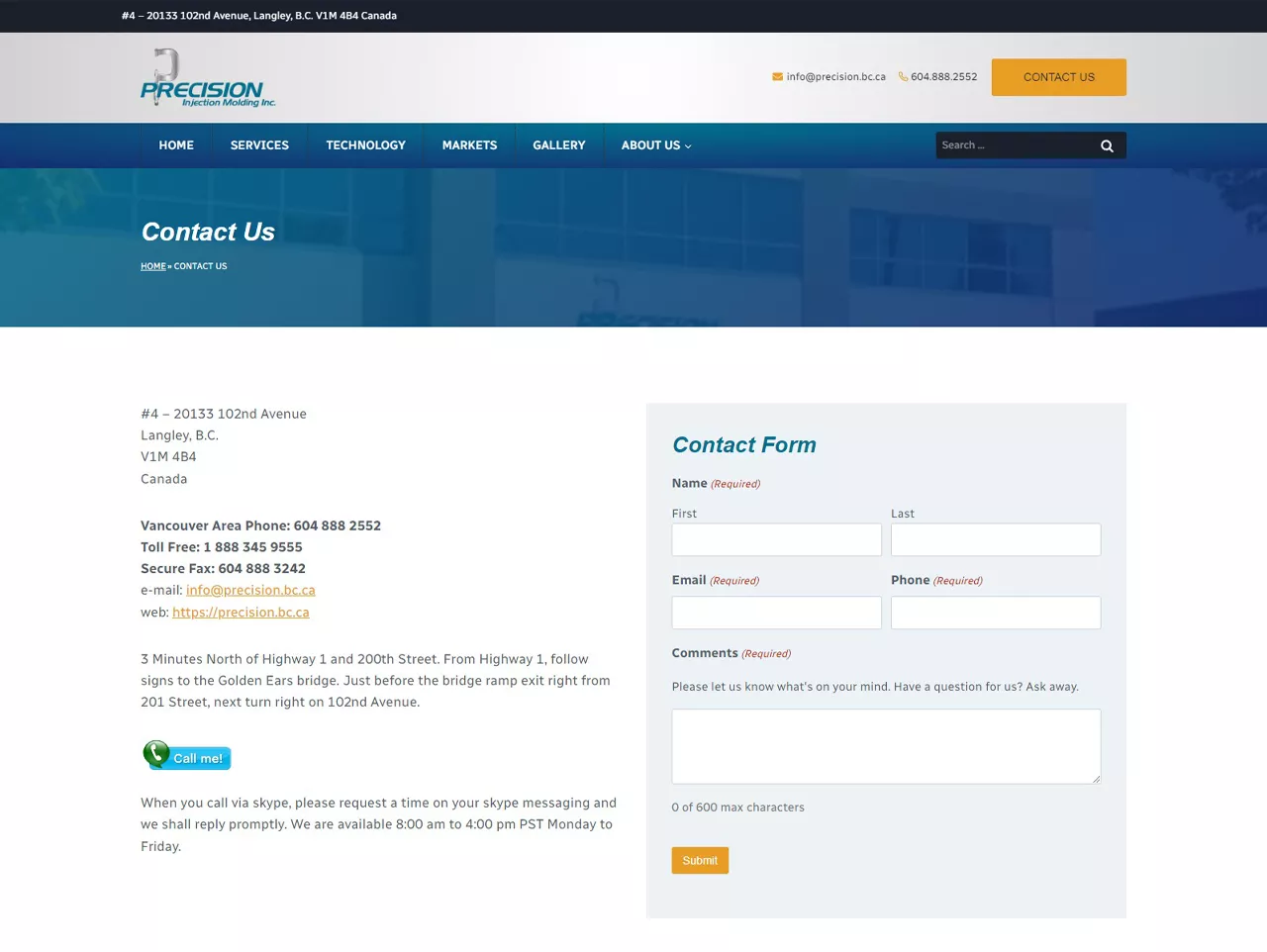The image size is (1267, 952).
Task: Go to the Technology page
Action: (365, 145)
